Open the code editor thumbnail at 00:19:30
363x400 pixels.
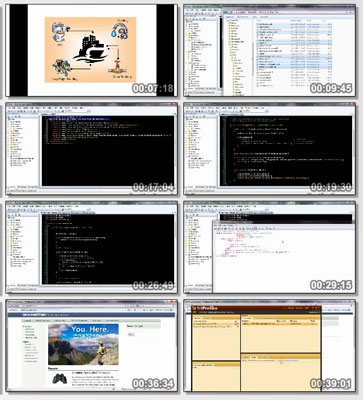(x=269, y=148)
